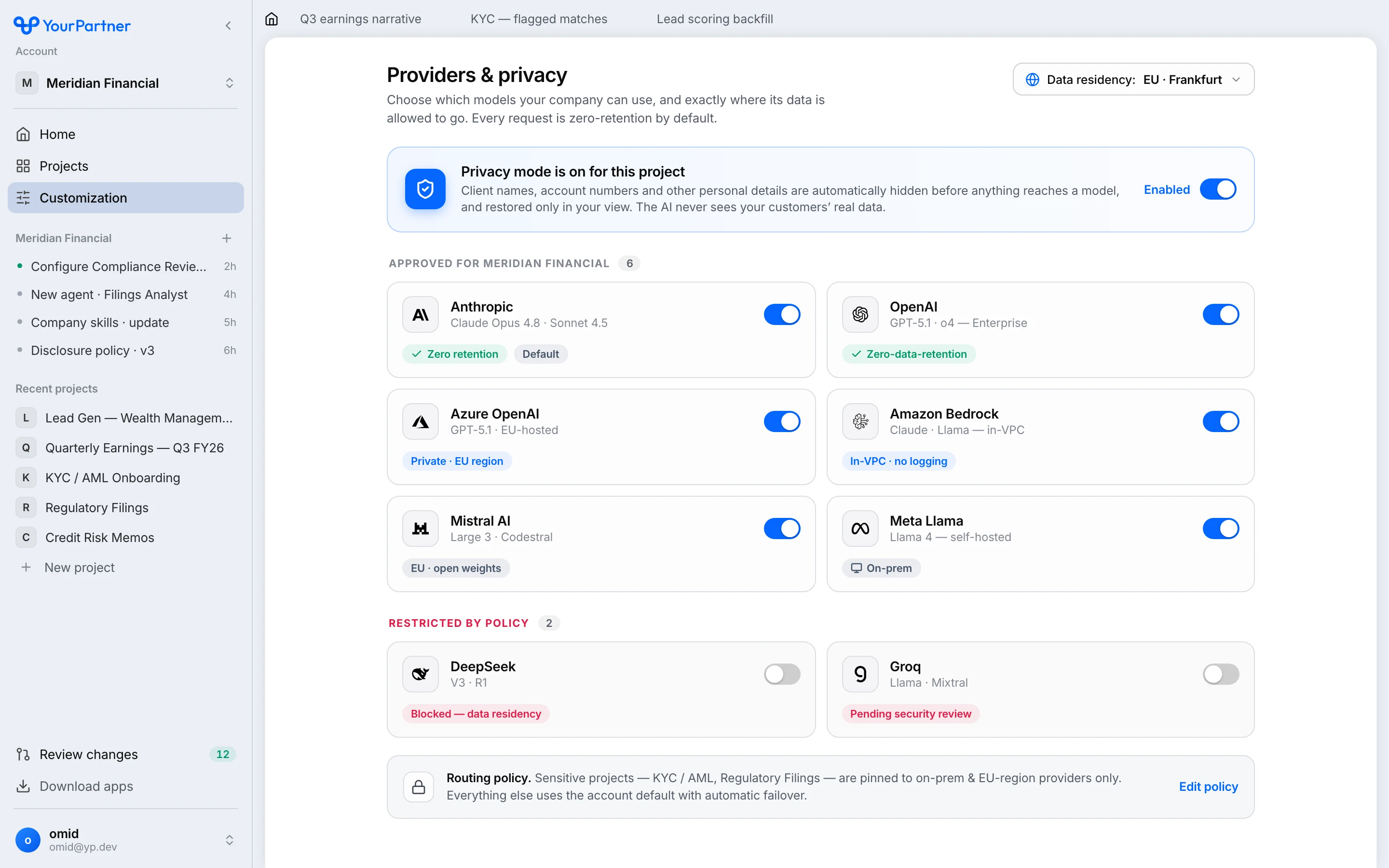Click the privacy shield icon
1389x868 pixels.
(425, 190)
